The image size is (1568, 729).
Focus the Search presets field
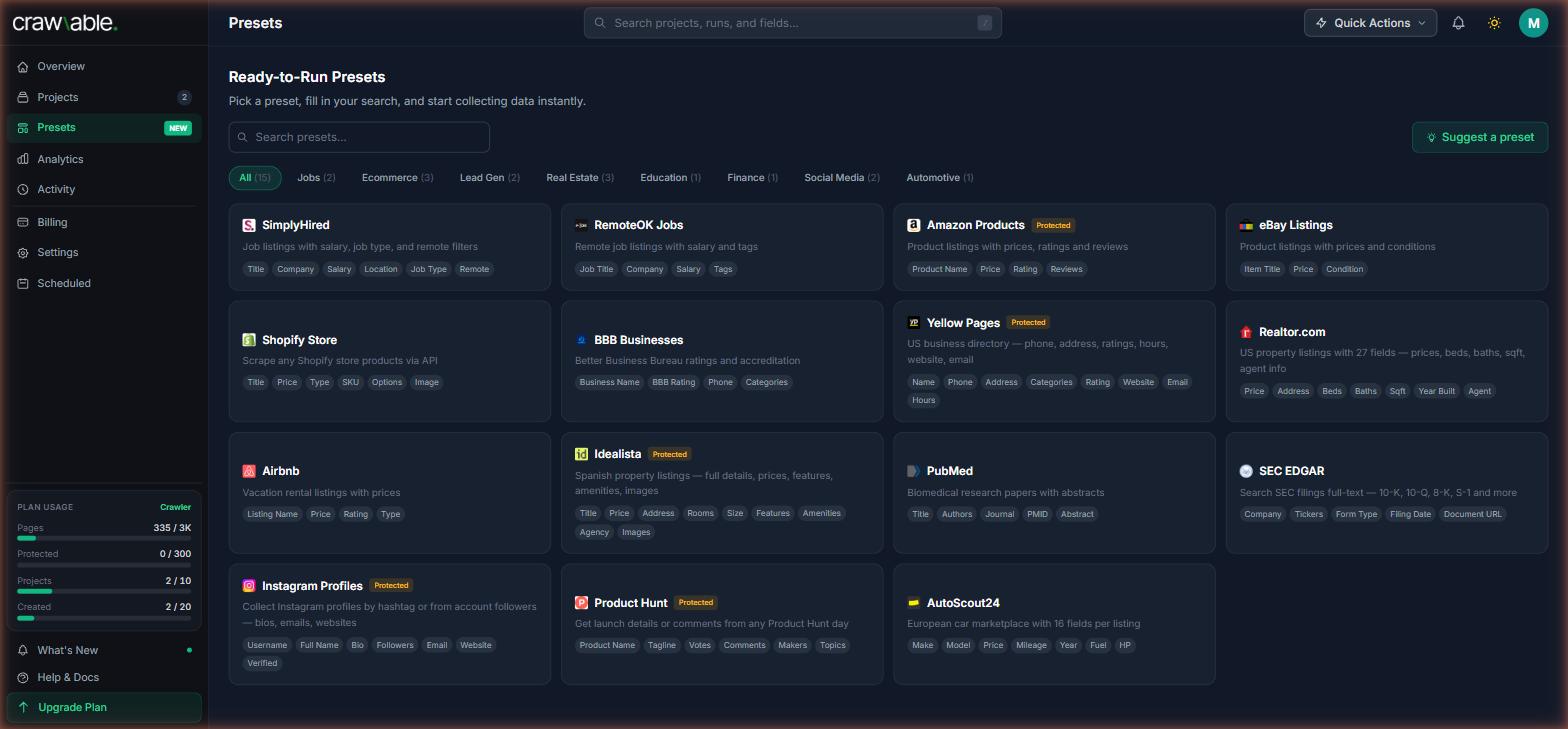pyautogui.click(x=359, y=137)
